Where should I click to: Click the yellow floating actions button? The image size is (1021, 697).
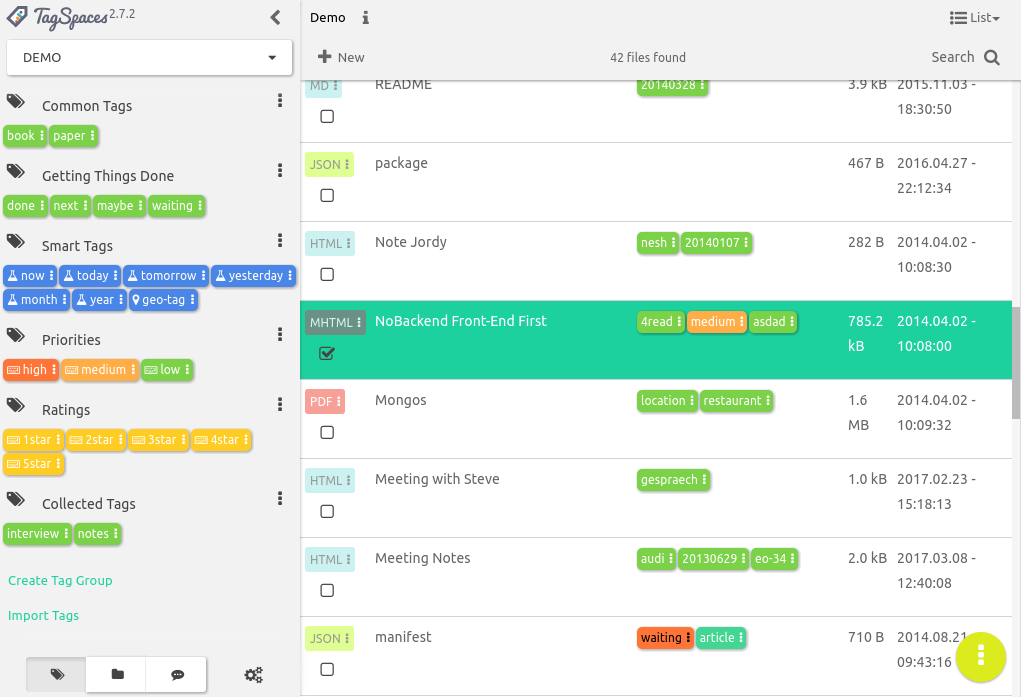981,655
